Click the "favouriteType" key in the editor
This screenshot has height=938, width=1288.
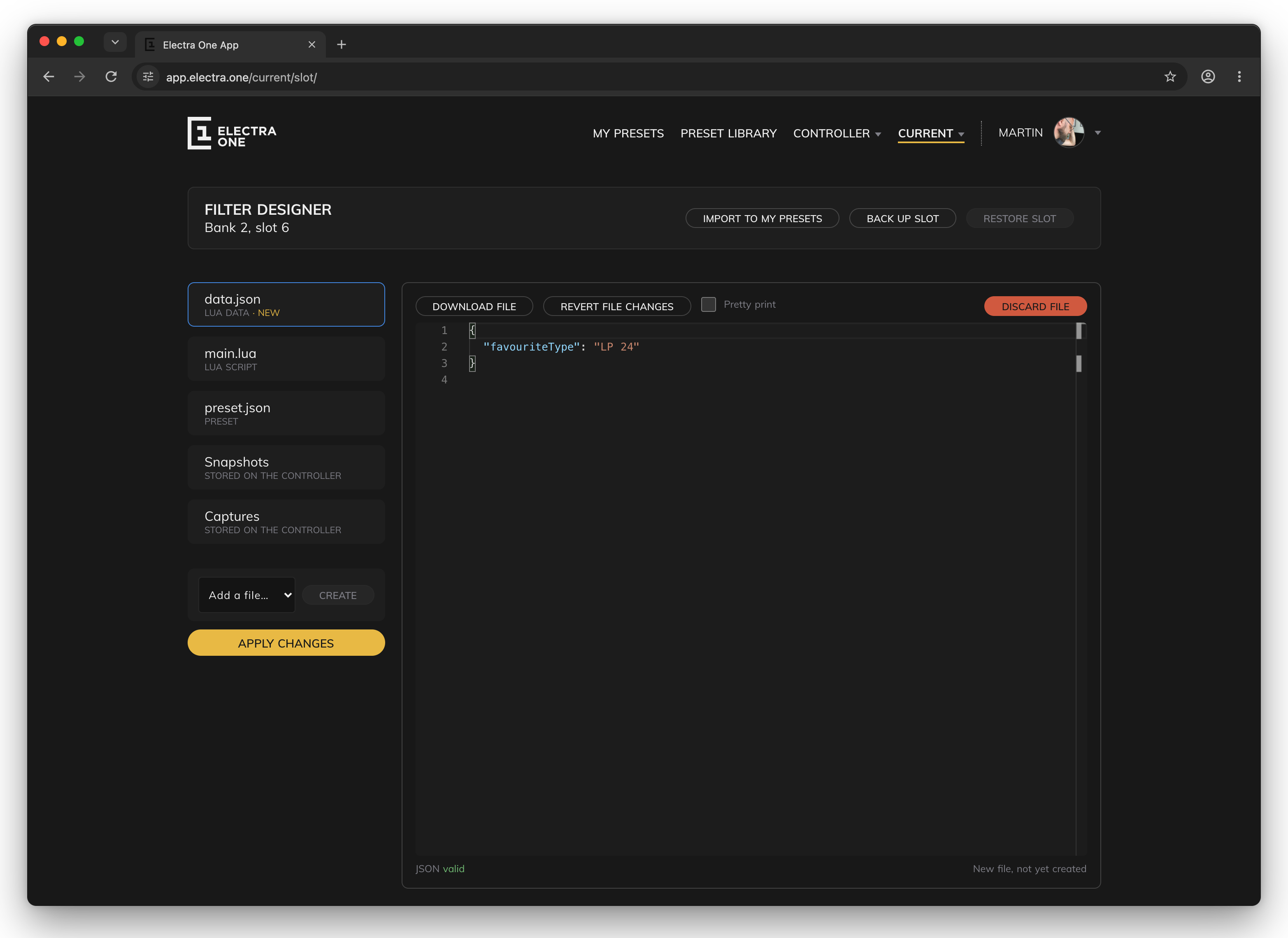click(x=532, y=347)
